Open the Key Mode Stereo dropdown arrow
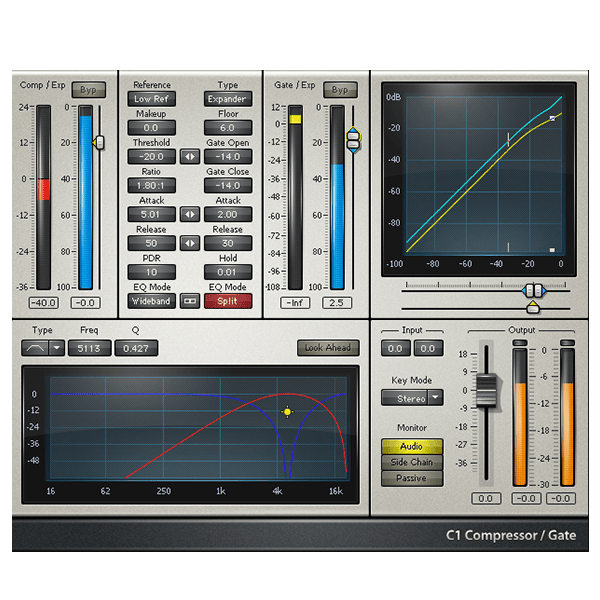Screen dimensions: 600x600 click(436, 398)
